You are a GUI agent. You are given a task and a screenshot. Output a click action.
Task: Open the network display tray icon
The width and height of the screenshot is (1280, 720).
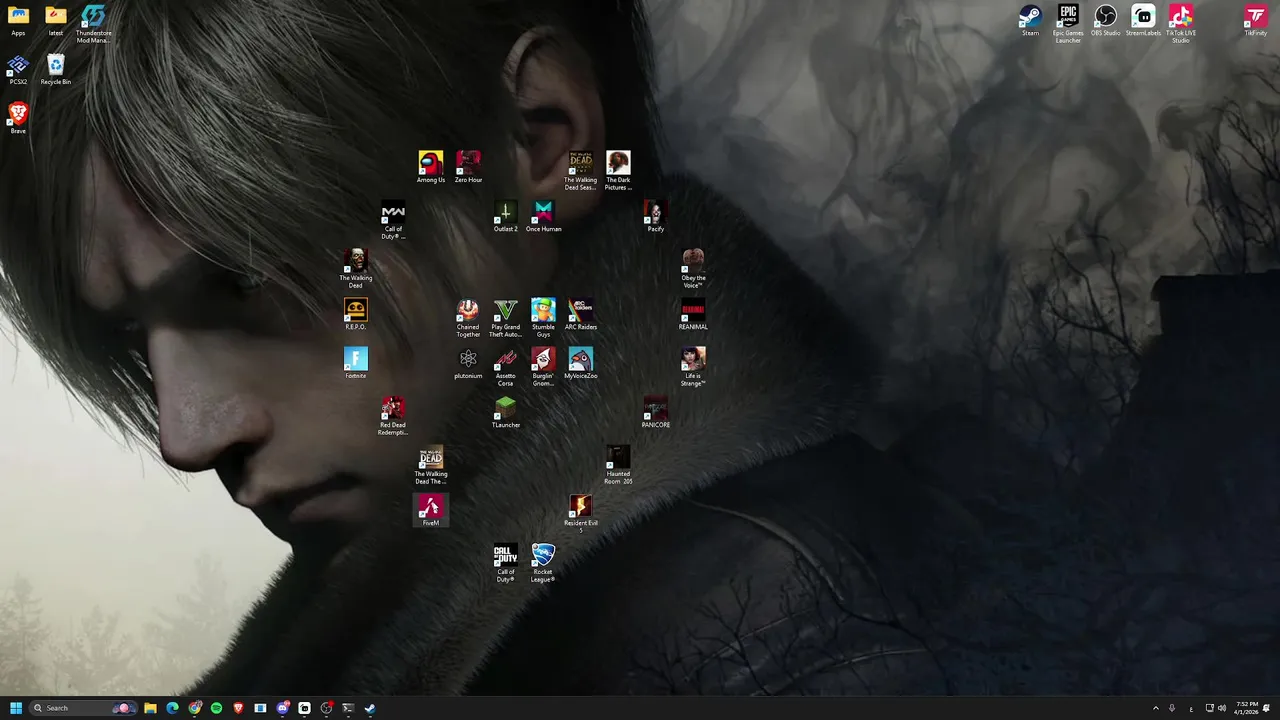1209,708
